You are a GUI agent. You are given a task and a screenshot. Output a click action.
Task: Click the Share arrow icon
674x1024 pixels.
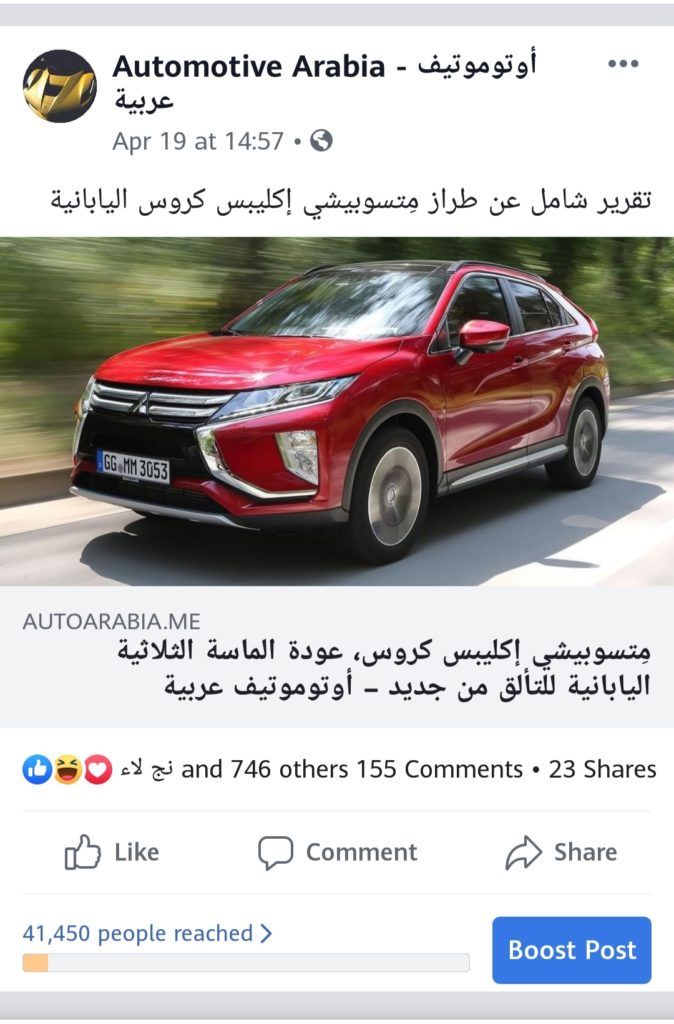pos(523,852)
